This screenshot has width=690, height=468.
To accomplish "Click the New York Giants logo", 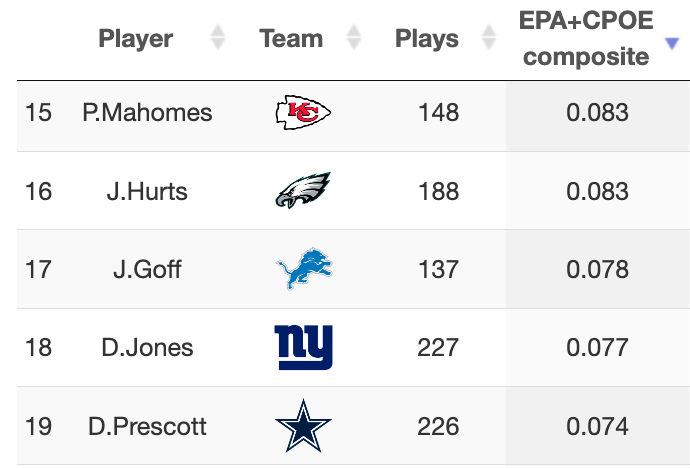I will click(304, 347).
